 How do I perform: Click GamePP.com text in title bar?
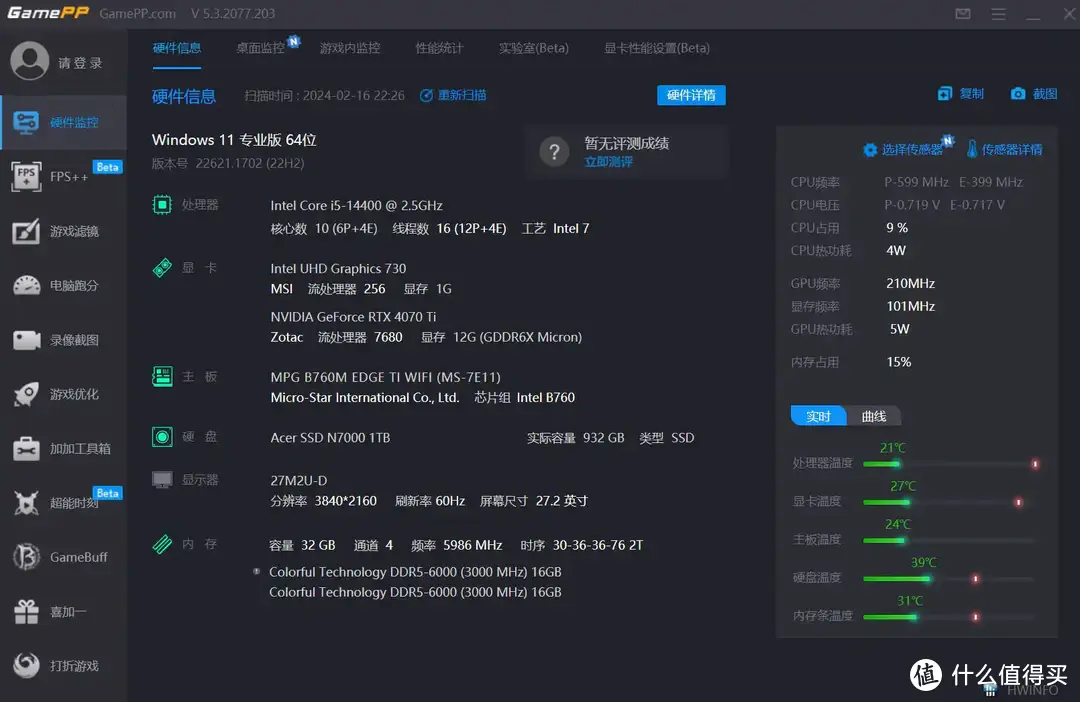137,14
